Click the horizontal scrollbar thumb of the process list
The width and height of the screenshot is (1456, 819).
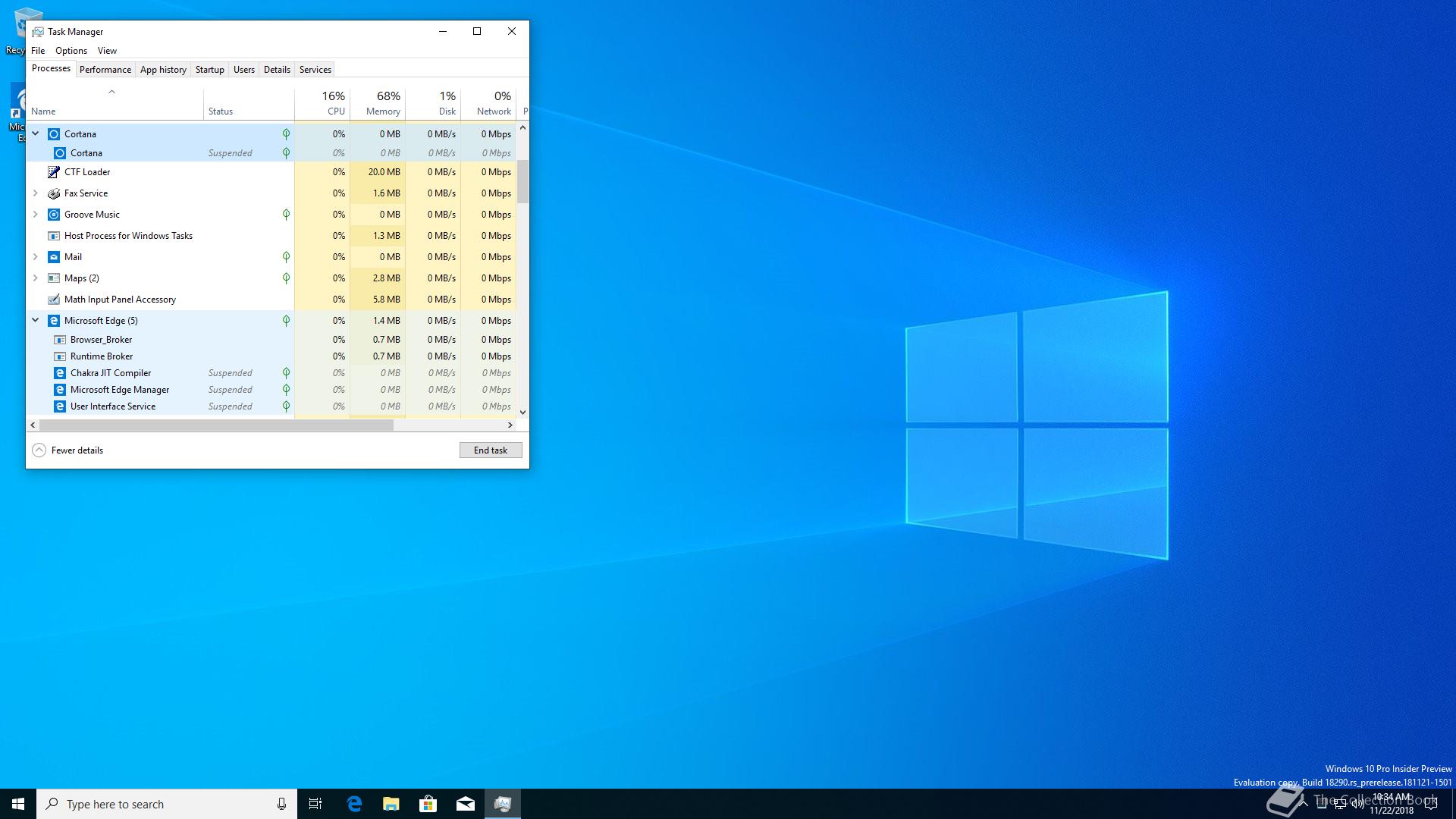(216, 425)
